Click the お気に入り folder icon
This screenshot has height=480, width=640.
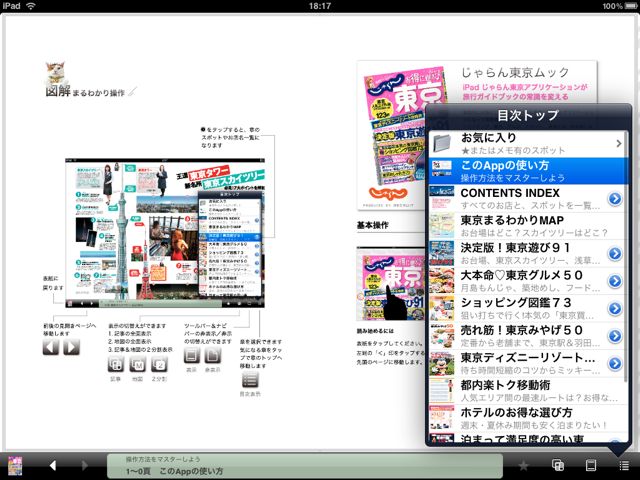442,143
